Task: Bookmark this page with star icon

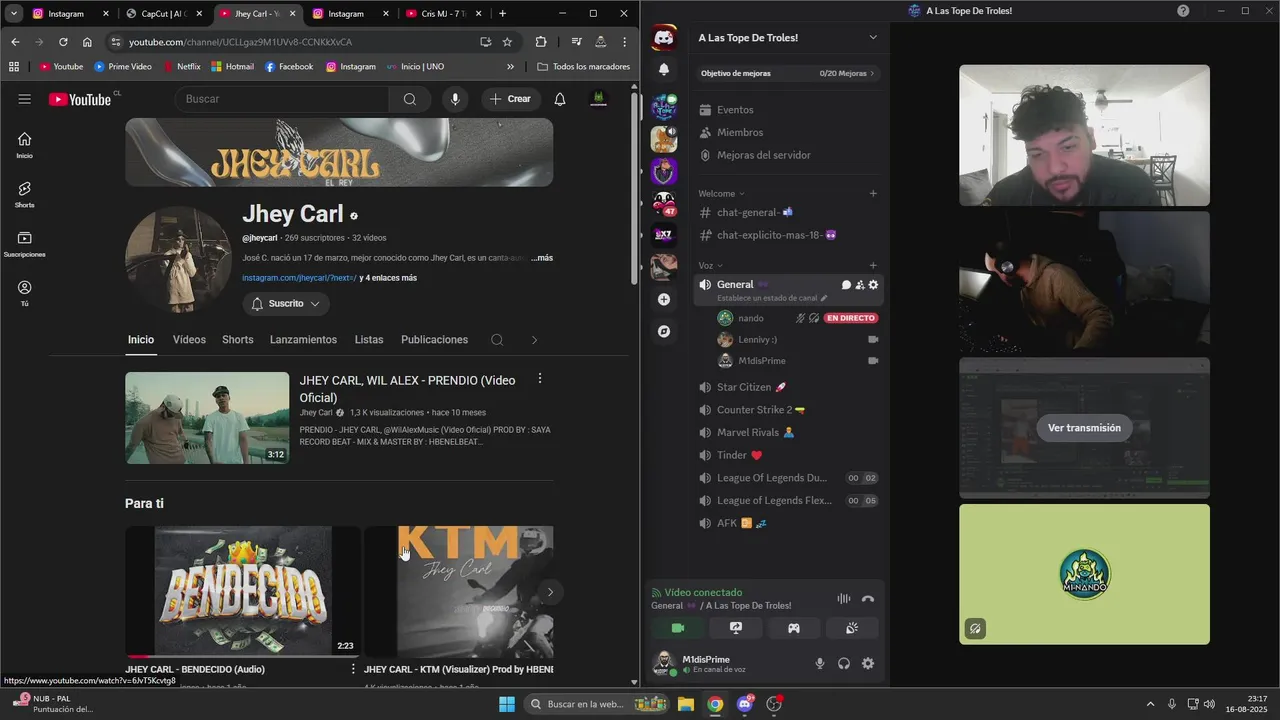Action: point(507,42)
